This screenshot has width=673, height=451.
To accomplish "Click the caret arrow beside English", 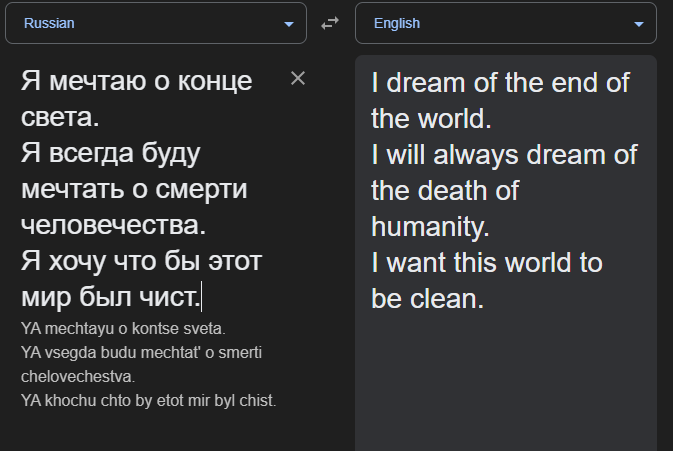I will pyautogui.click(x=639, y=24).
